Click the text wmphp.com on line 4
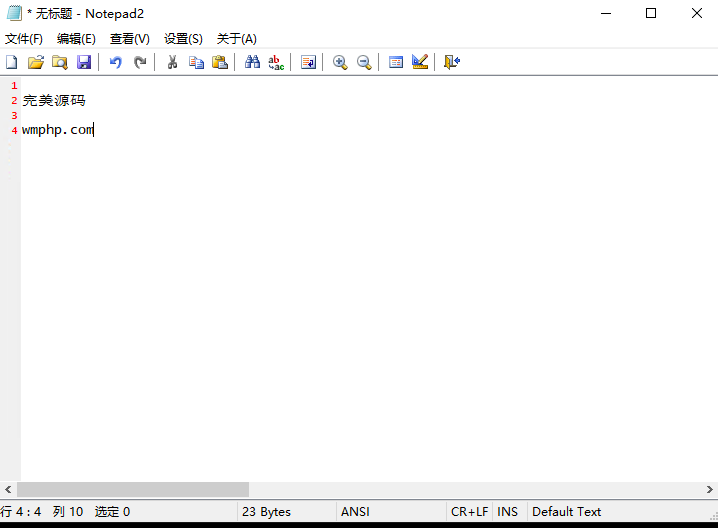The height and width of the screenshot is (528, 718). click(58, 130)
